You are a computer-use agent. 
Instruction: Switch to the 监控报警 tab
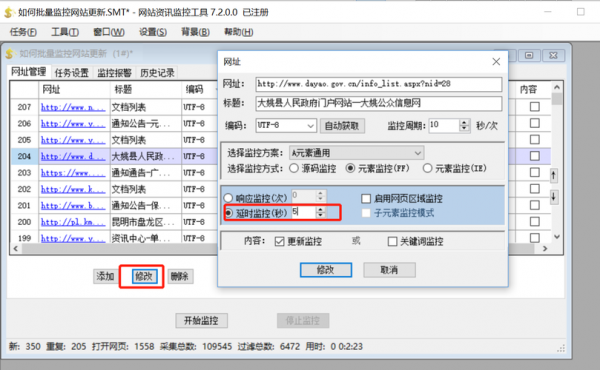click(114, 73)
